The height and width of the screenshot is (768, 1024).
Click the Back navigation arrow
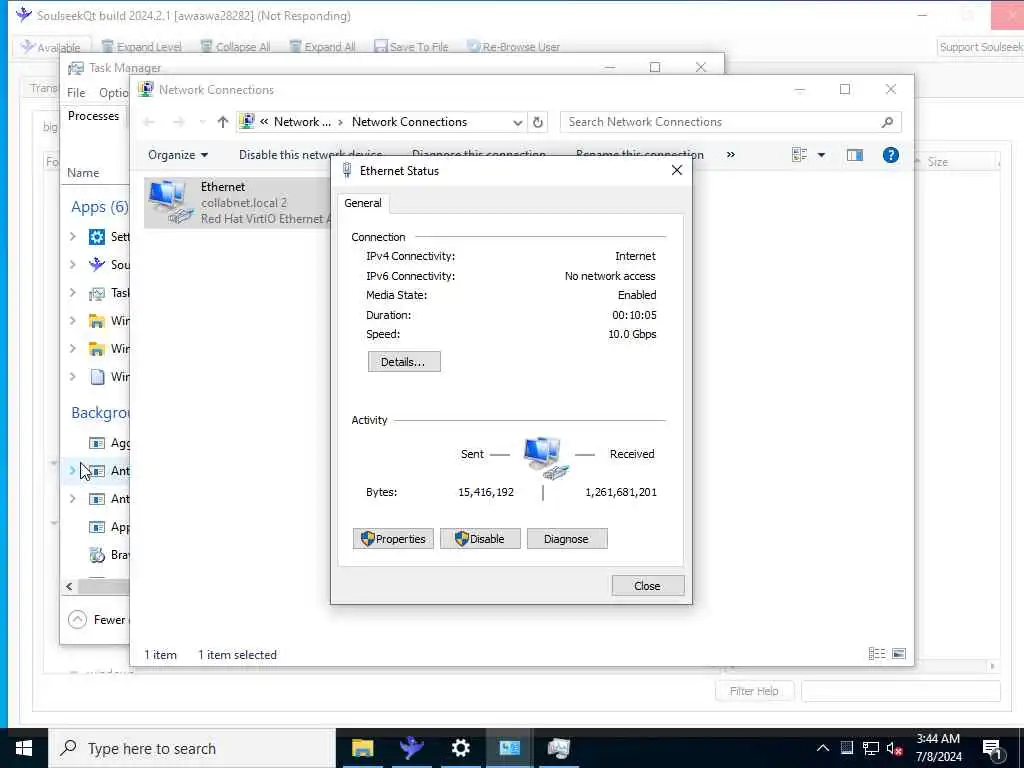click(149, 122)
